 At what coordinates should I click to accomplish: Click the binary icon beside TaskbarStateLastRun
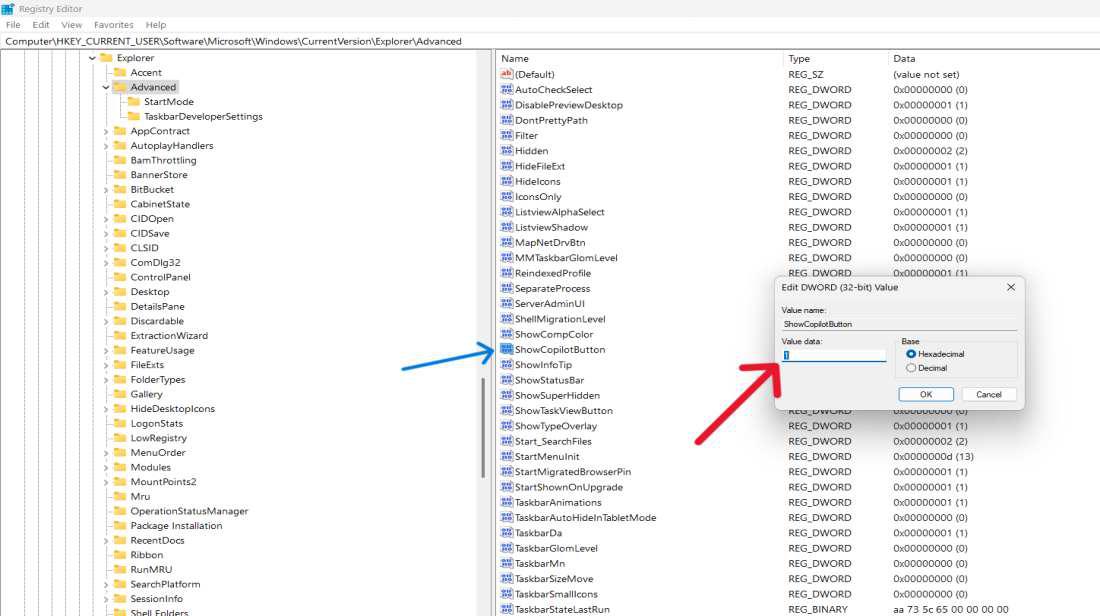tap(507, 610)
